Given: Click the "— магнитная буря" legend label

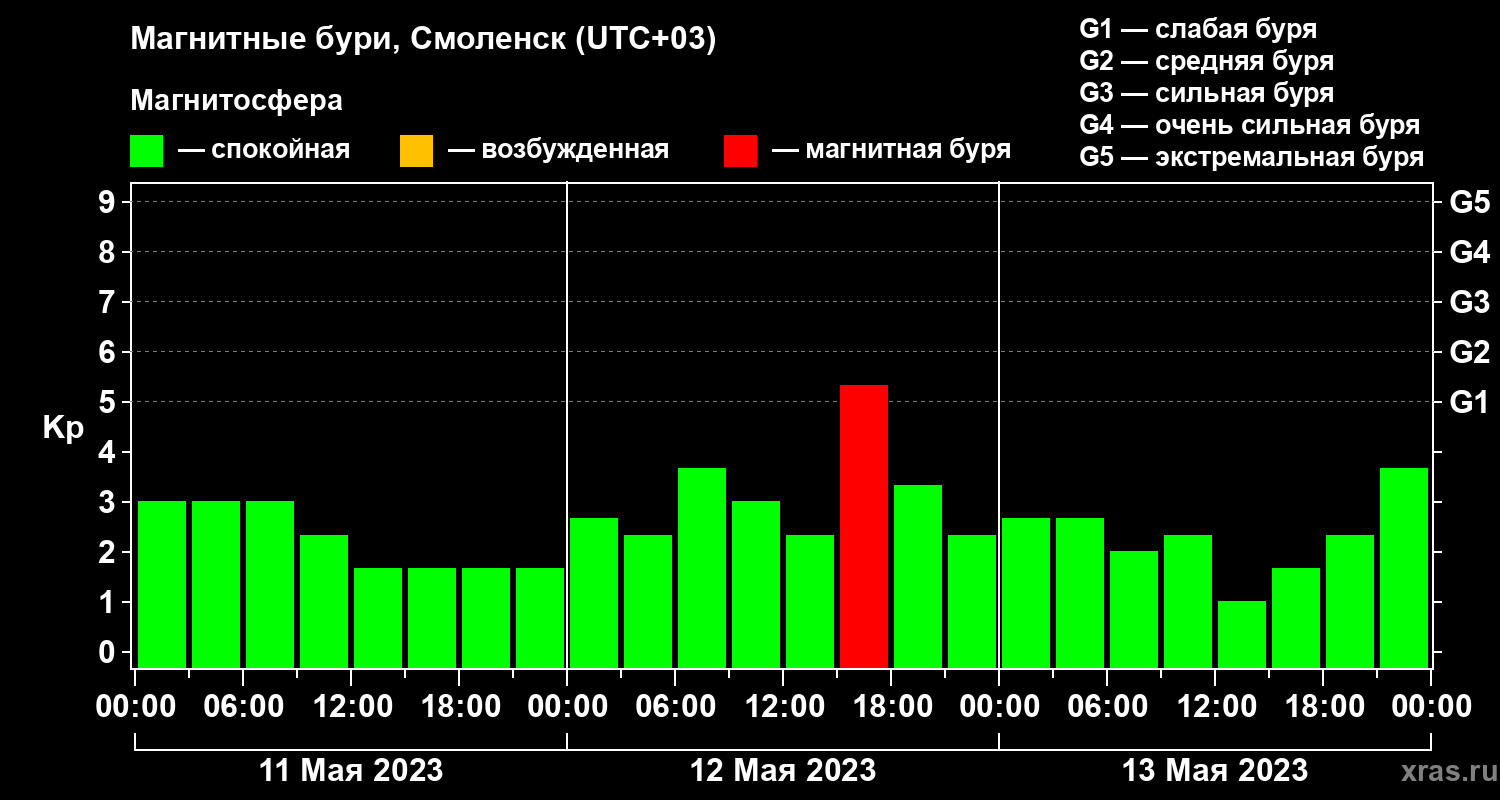Looking at the screenshot, I should coord(892,150).
